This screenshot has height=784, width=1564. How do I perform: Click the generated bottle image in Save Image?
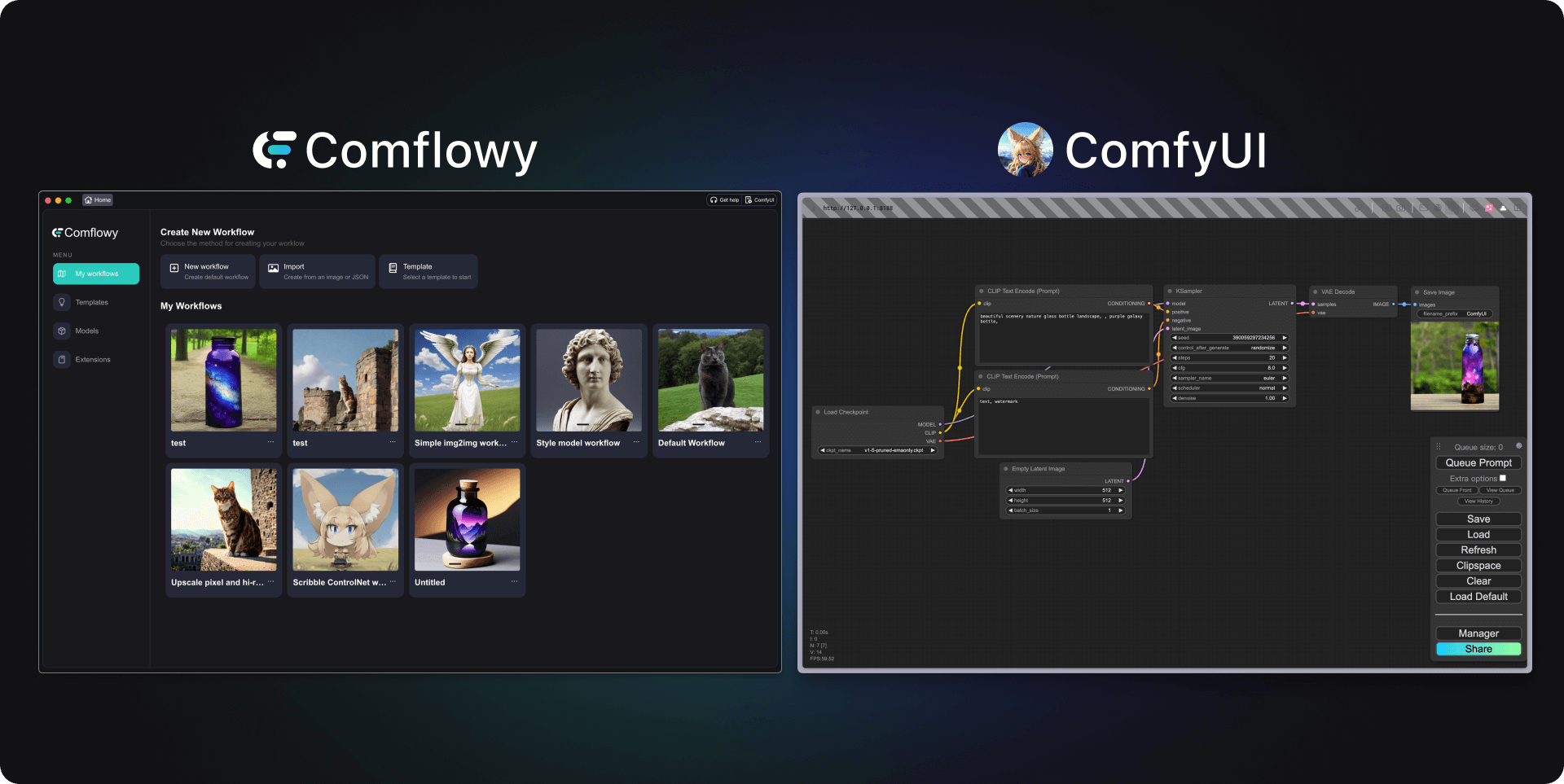click(x=1455, y=366)
